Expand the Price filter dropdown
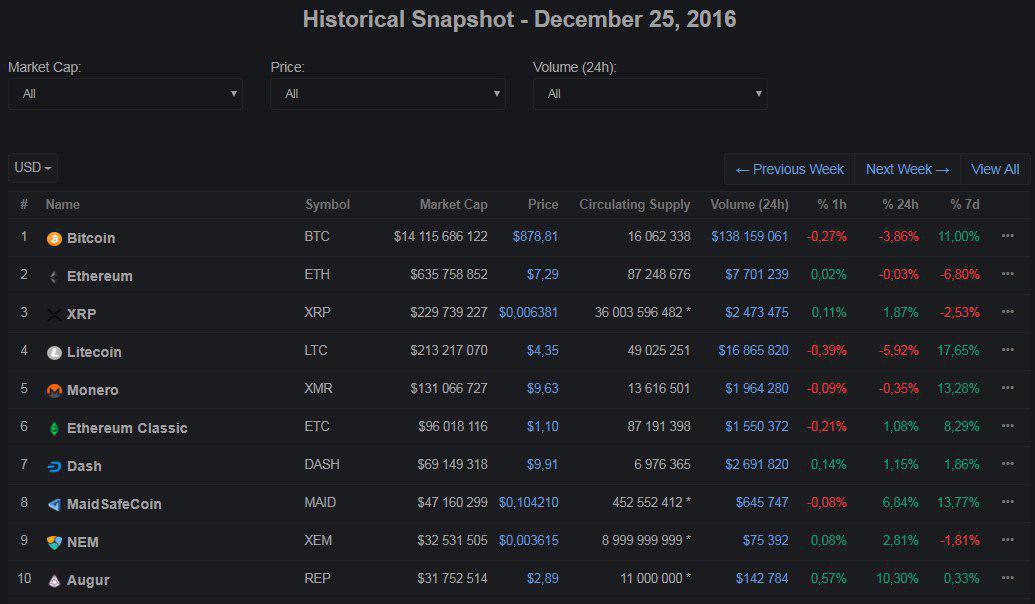The height and width of the screenshot is (604, 1035). [387, 94]
